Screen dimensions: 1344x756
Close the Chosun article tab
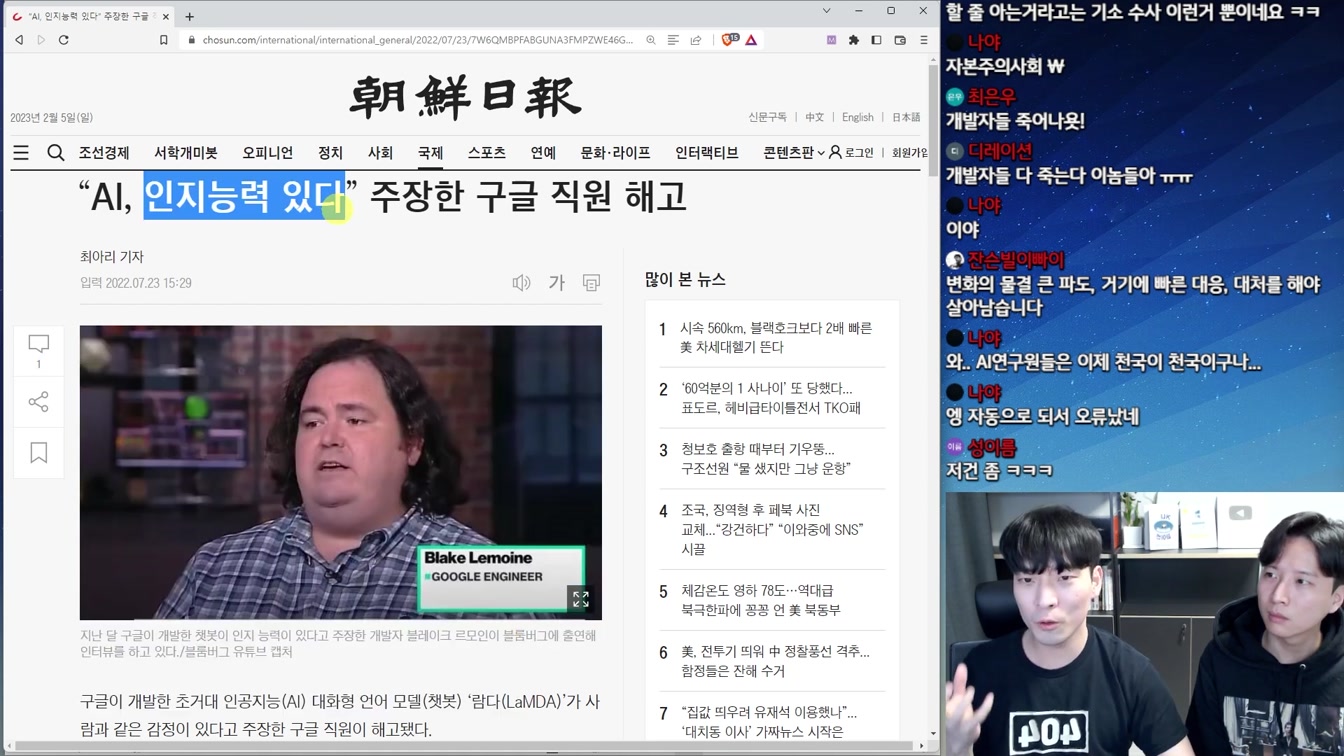167,16
